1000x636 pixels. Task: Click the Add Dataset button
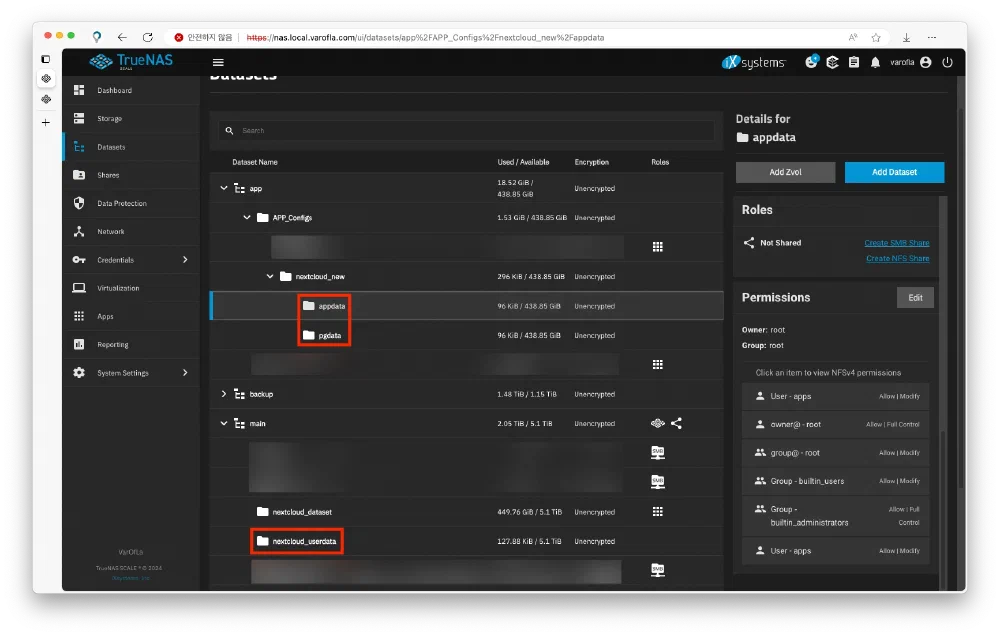click(x=893, y=172)
